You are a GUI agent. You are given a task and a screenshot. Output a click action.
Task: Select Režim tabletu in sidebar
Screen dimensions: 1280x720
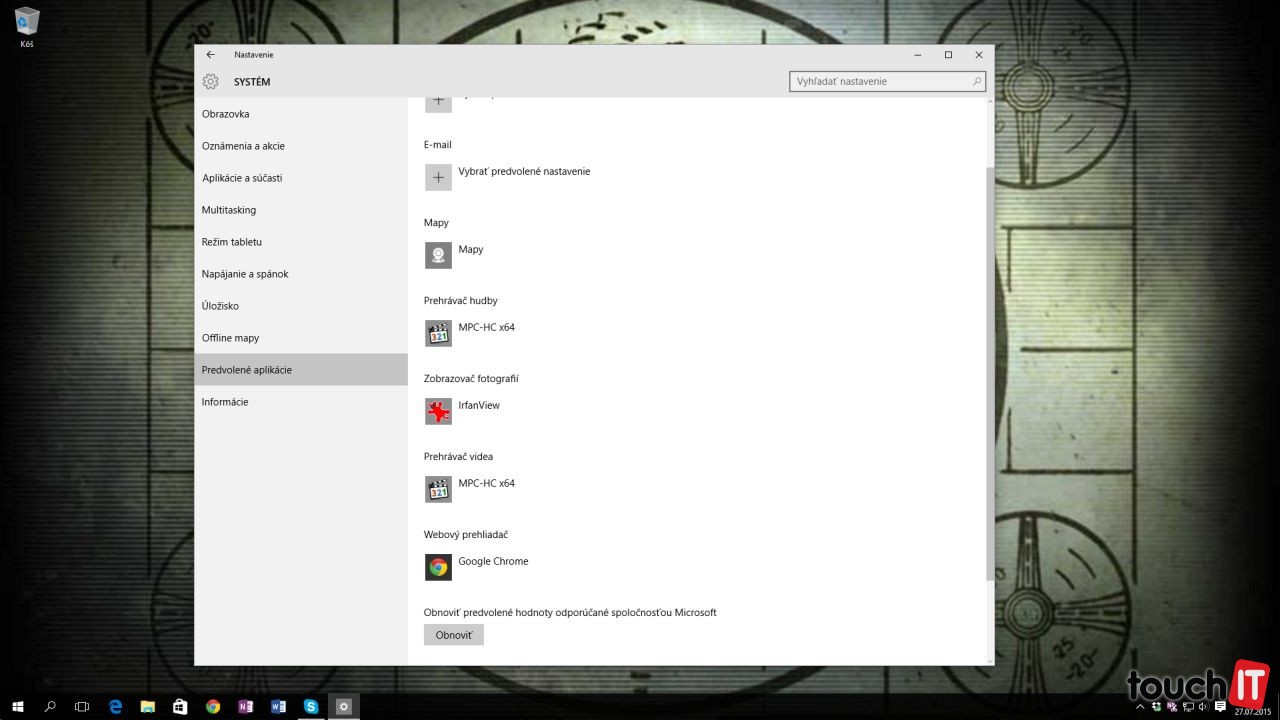(232, 242)
